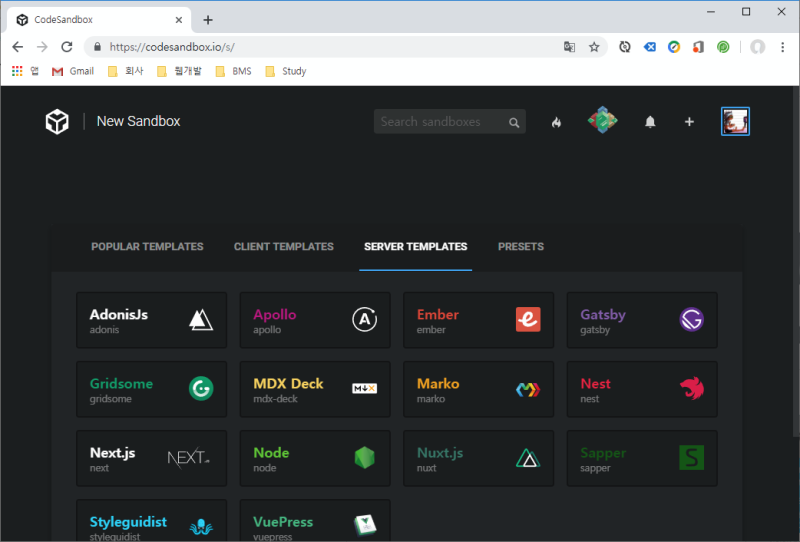
Task: Switch to Popular Templates tab
Action: (147, 247)
